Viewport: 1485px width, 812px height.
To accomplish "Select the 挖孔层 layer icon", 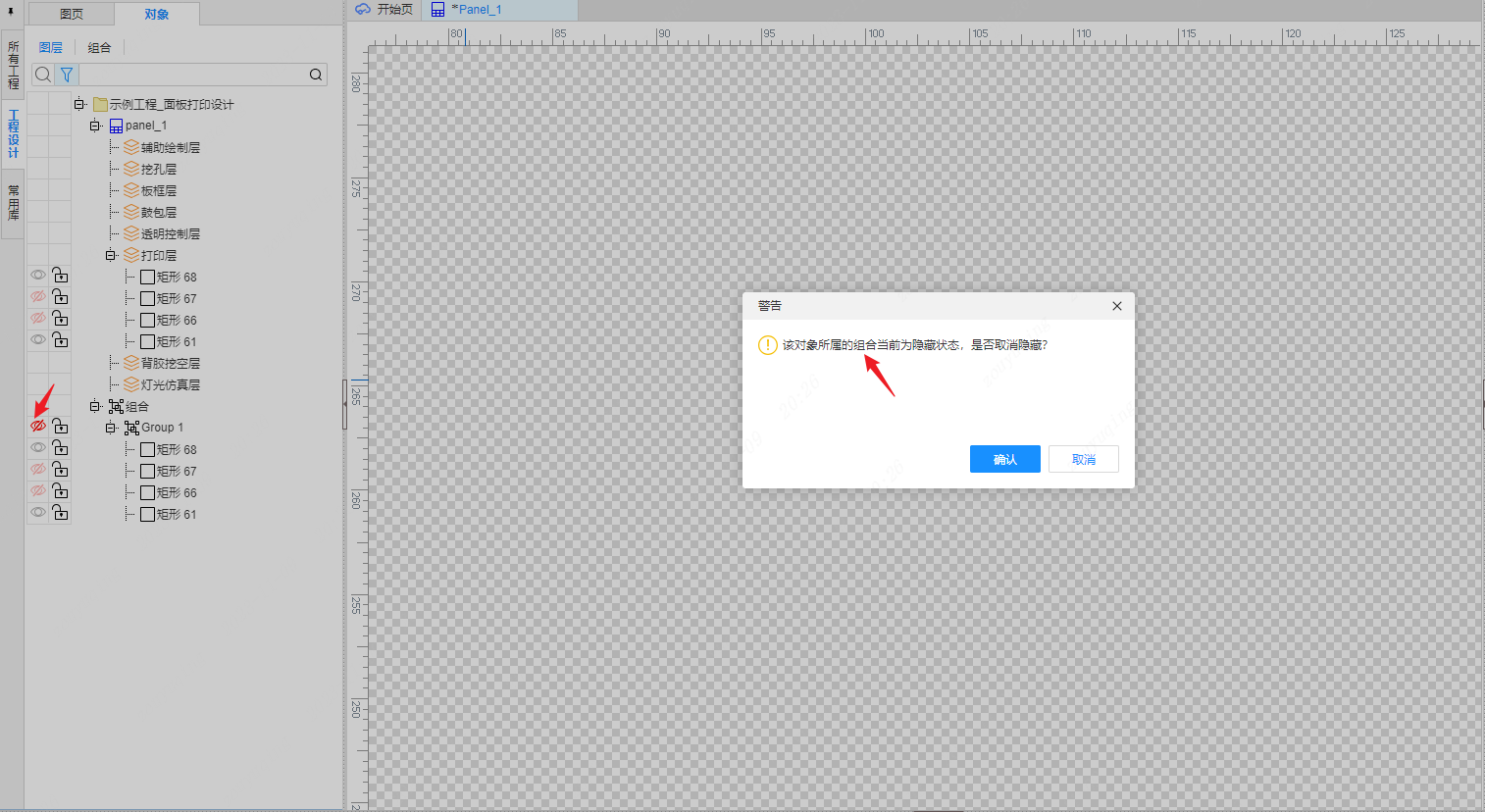I will [131, 169].
